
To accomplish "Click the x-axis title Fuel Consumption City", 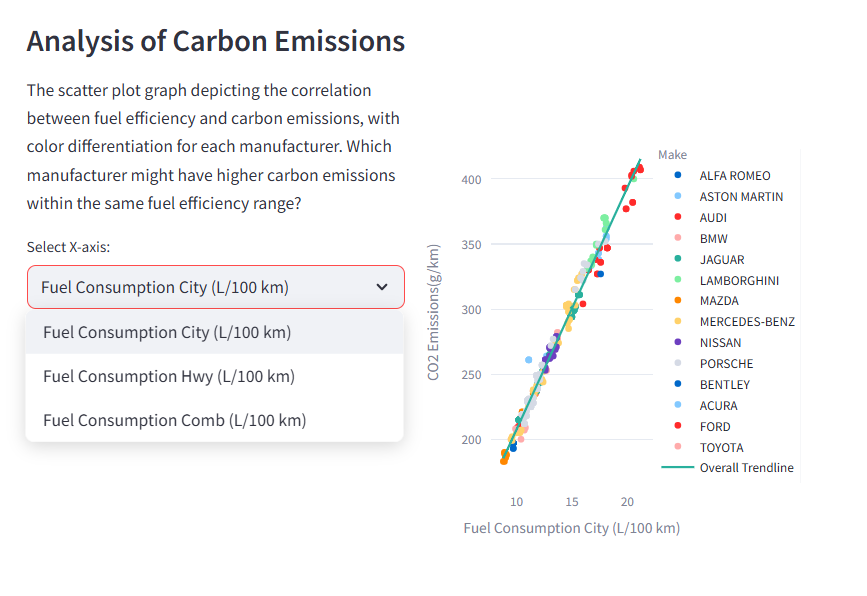I will [572, 528].
